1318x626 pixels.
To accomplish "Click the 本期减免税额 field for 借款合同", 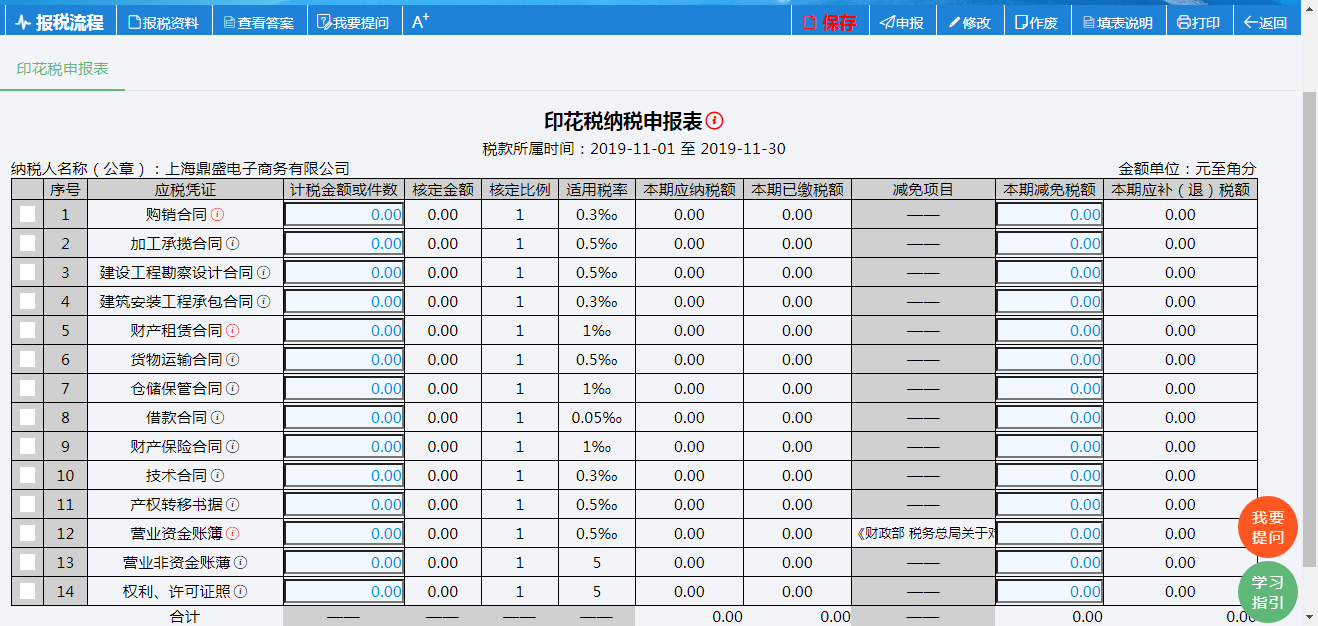I will pyautogui.click(x=1049, y=417).
